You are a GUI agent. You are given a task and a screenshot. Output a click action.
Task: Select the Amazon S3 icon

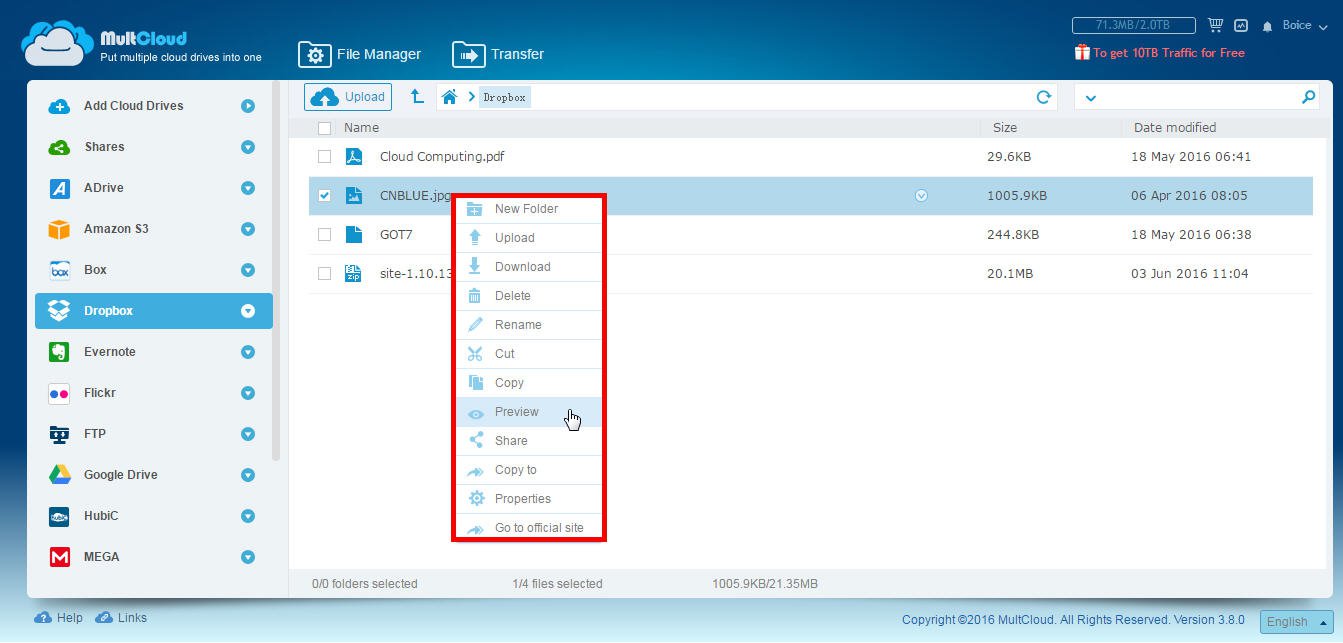59,229
